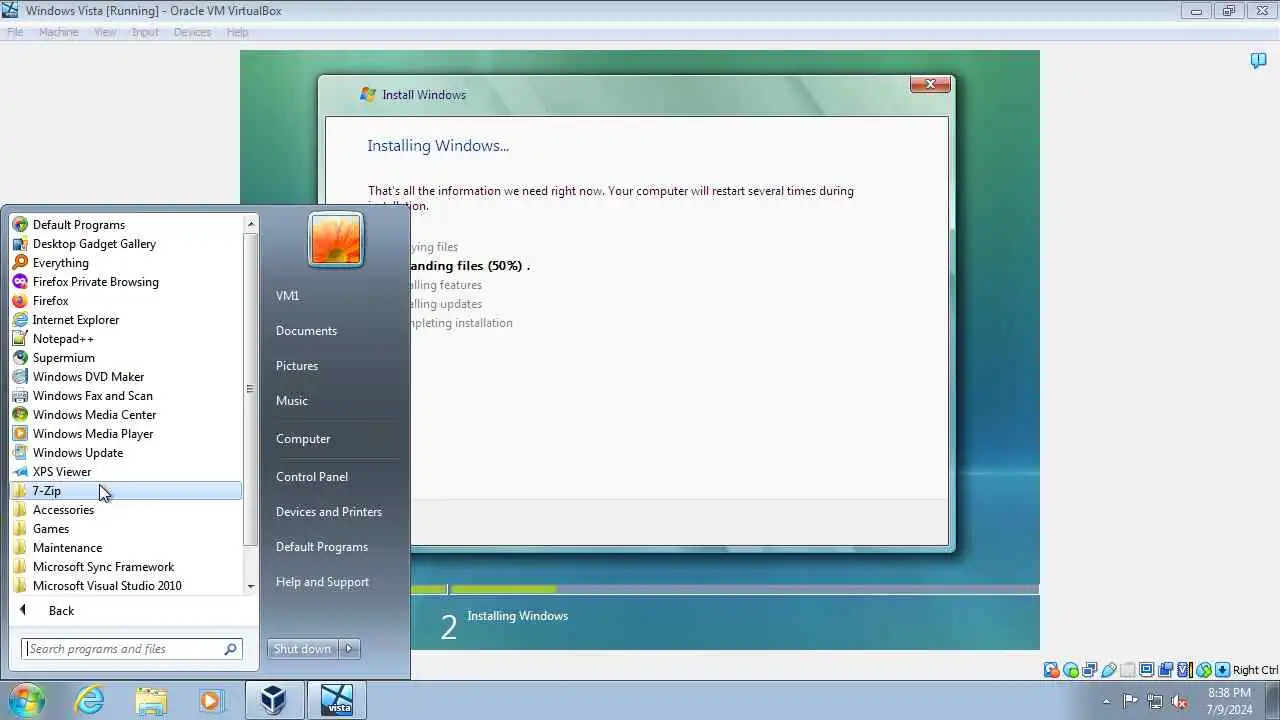1280x720 pixels.
Task: Expand the 7-Zip folder
Action: [x=126, y=490]
